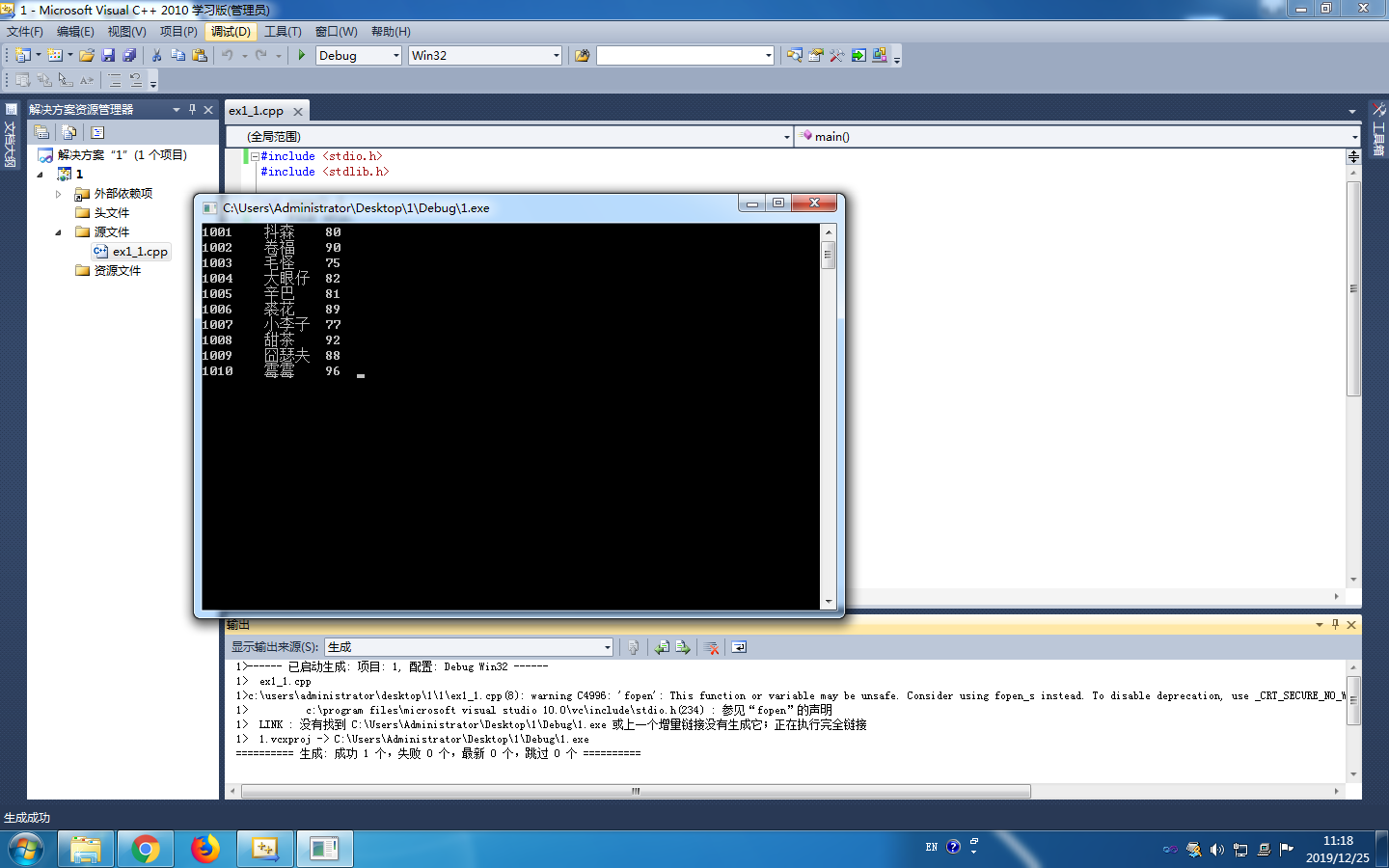Open File Explorer from the taskbar
Image resolution: width=1389 pixels, height=868 pixels.
(x=86, y=849)
